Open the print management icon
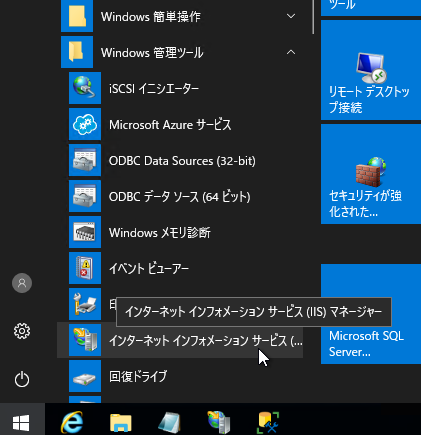The width and height of the screenshot is (421, 435). pyautogui.click(x=85, y=304)
